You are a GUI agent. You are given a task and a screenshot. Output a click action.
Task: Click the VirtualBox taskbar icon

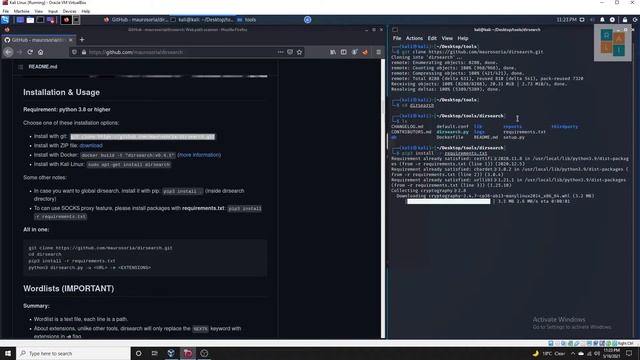pyautogui.click(x=171, y=353)
